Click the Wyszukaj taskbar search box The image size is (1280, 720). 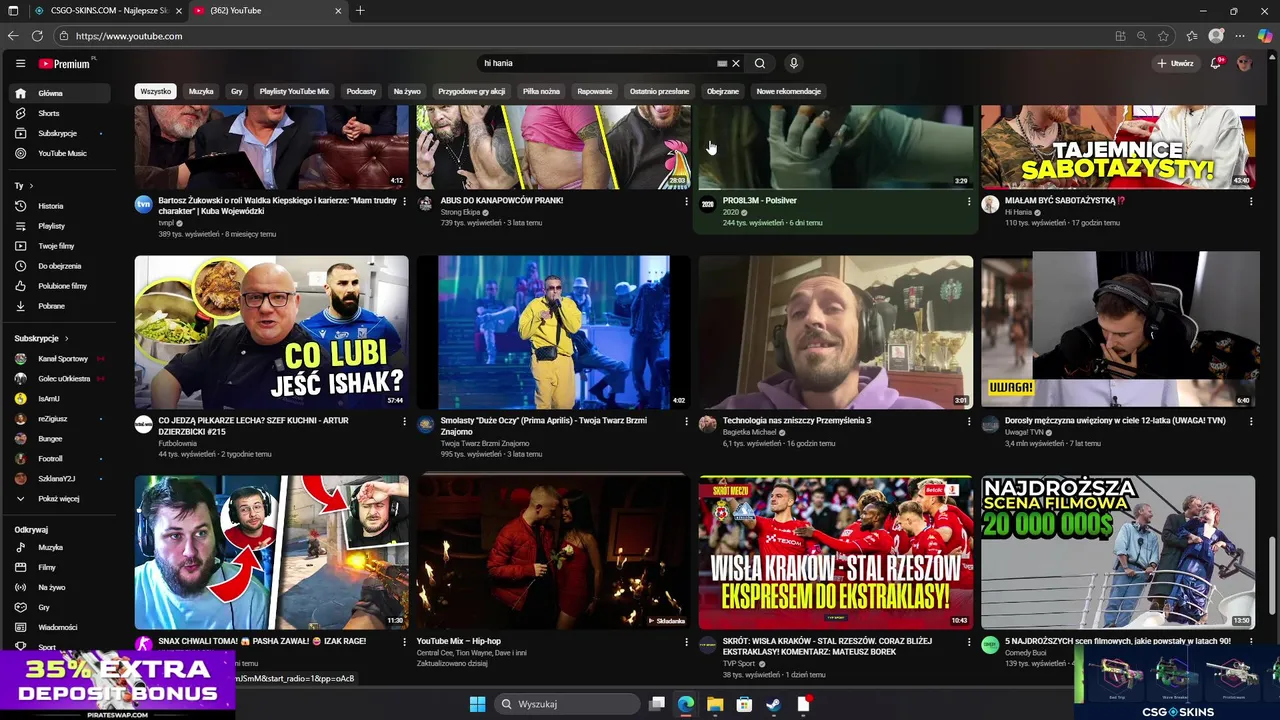click(x=567, y=704)
